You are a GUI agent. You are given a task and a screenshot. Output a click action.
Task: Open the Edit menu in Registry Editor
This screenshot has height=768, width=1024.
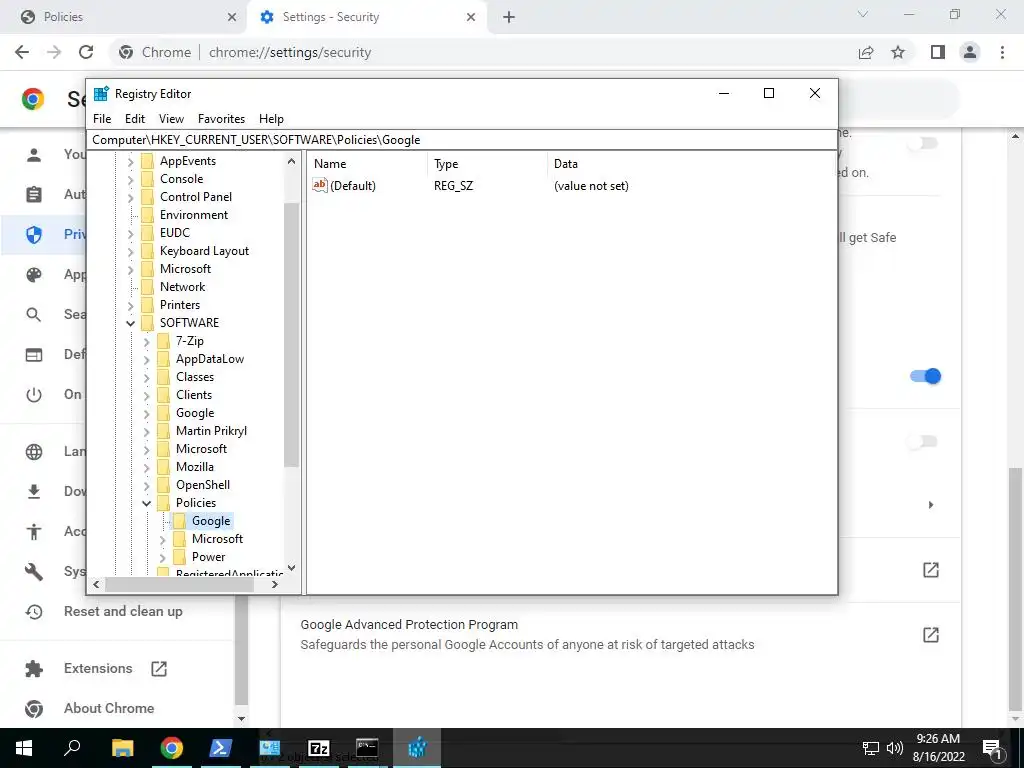(135, 119)
